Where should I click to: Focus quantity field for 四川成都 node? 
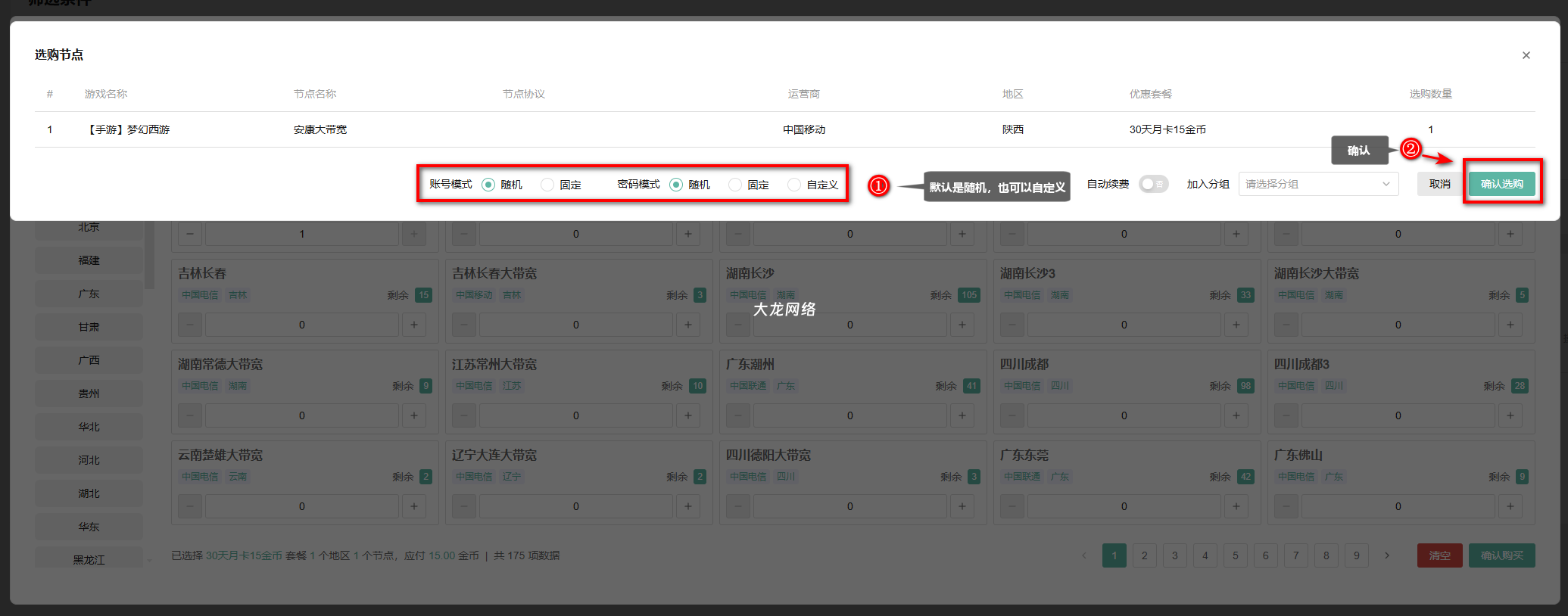pos(1124,415)
